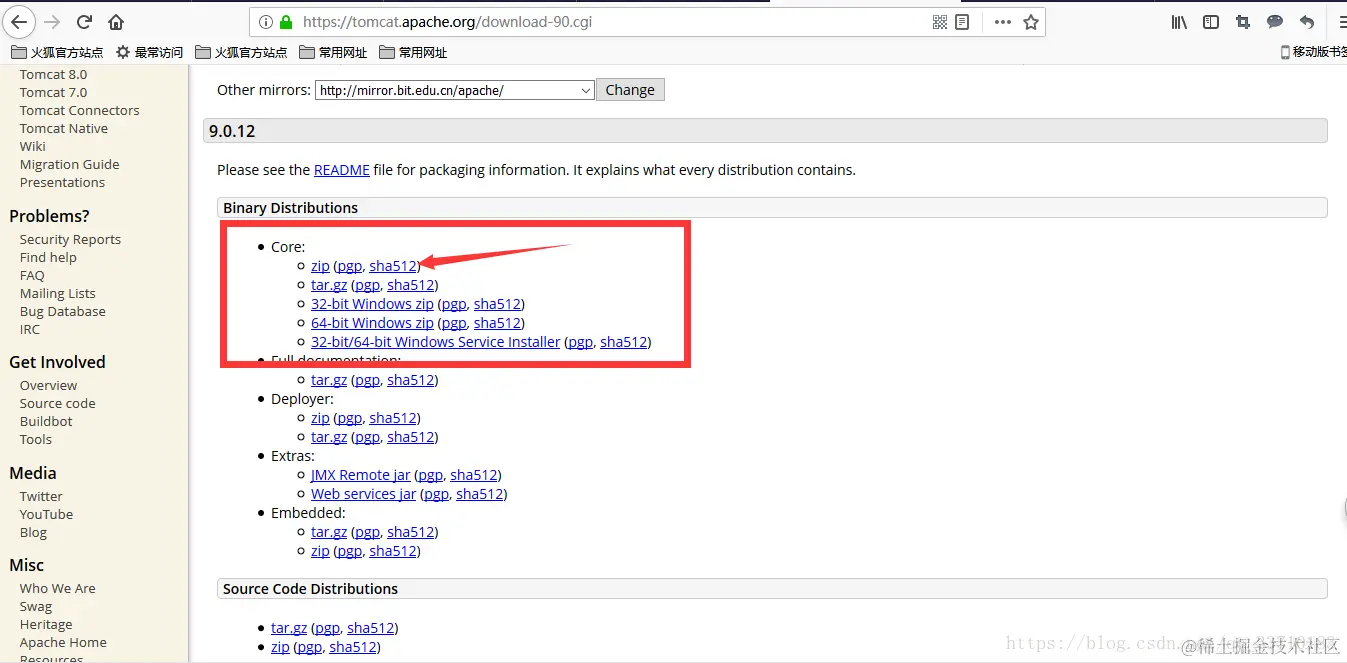The image size is (1347, 663).
Task: Open sha512 for 64-bit Windows zip
Action: click(497, 323)
